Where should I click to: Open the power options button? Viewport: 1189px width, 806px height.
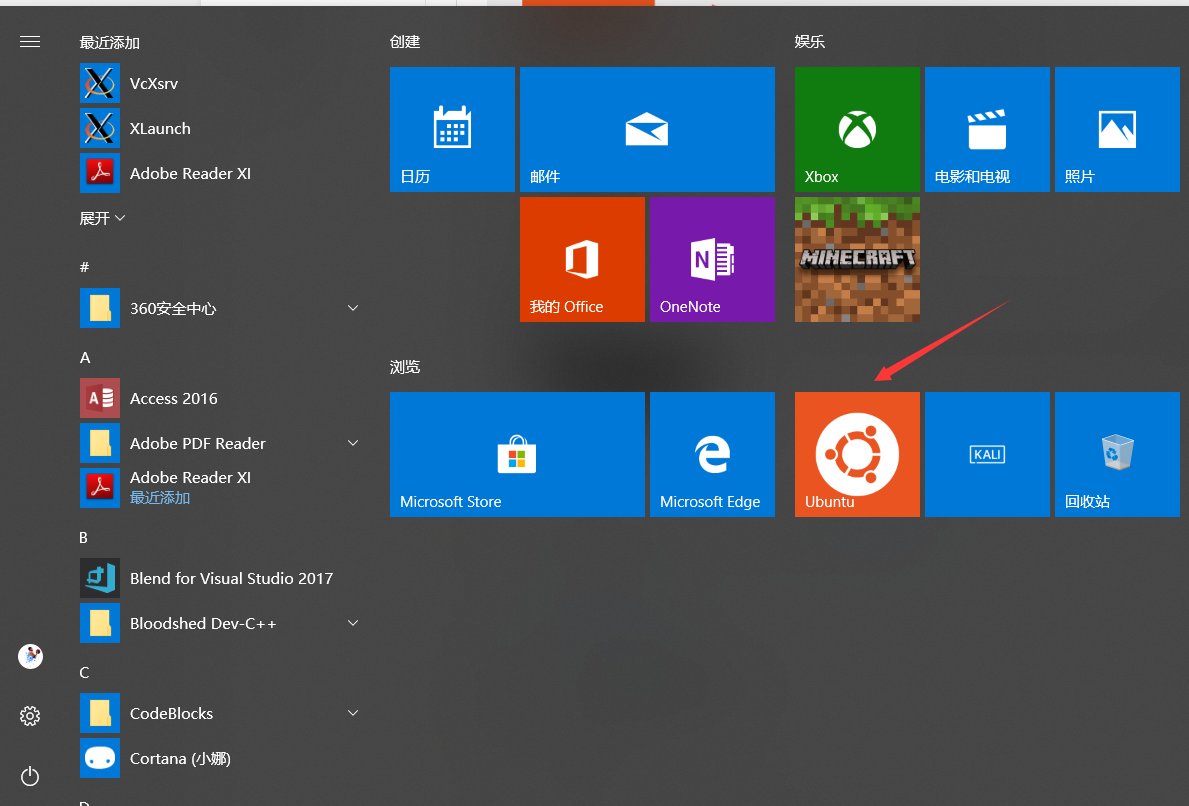point(30,776)
